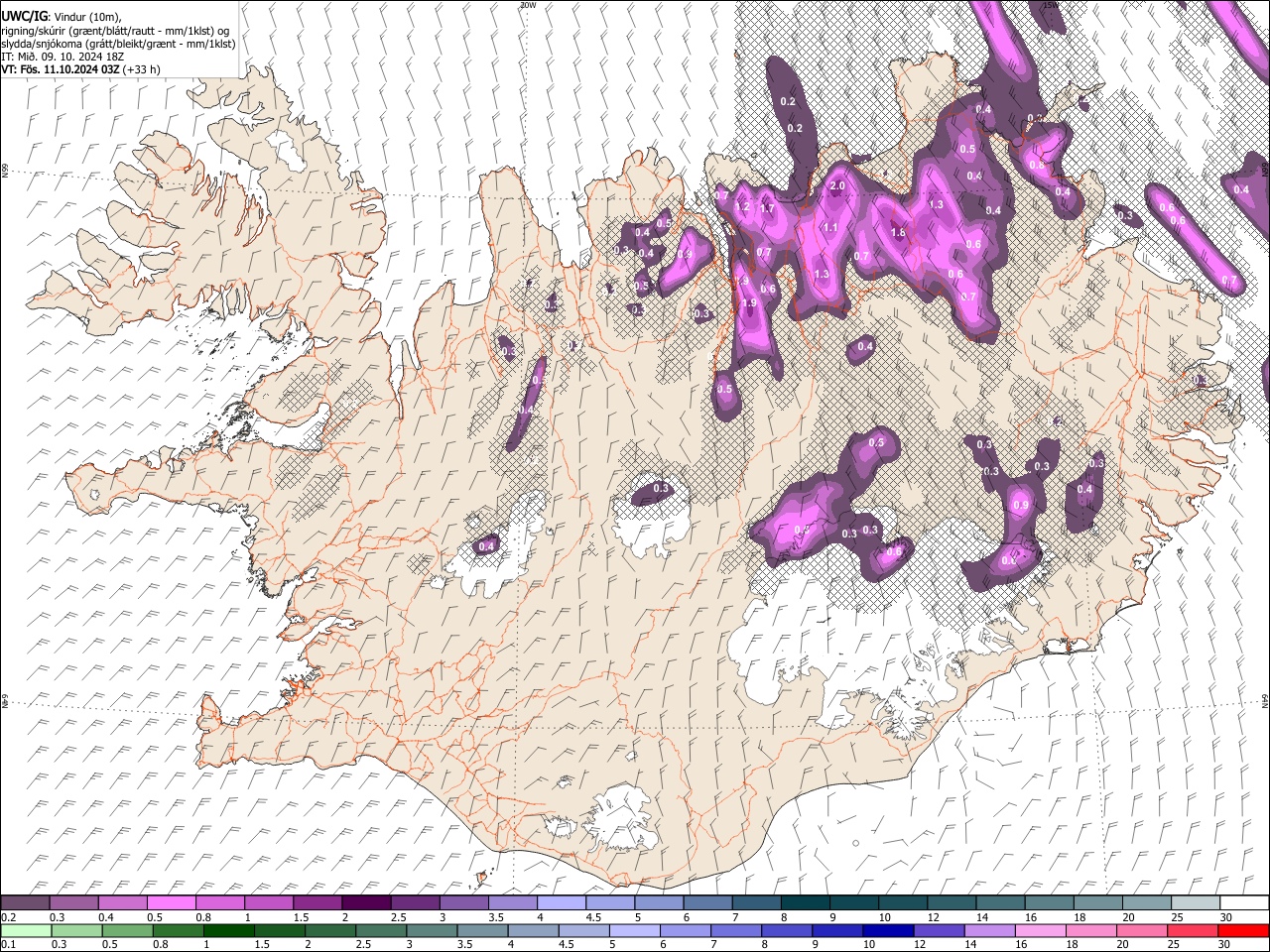This screenshot has width=1270, height=952.
Task: Select bottom-row periwinkle swatch at 6
Action: pyautogui.click(x=686, y=930)
